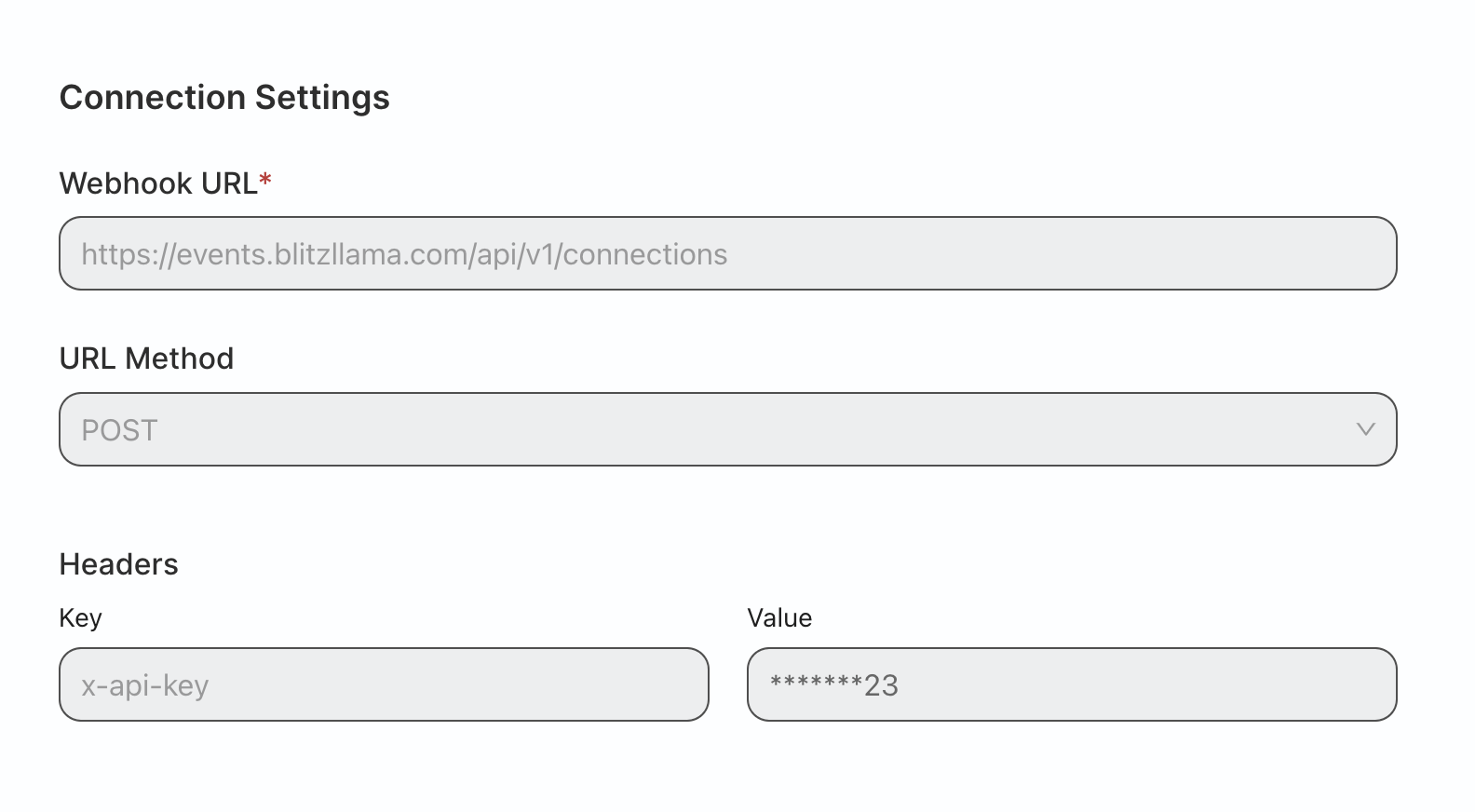Click the Value column label
The width and height of the screenshot is (1475, 812).
tap(779, 618)
